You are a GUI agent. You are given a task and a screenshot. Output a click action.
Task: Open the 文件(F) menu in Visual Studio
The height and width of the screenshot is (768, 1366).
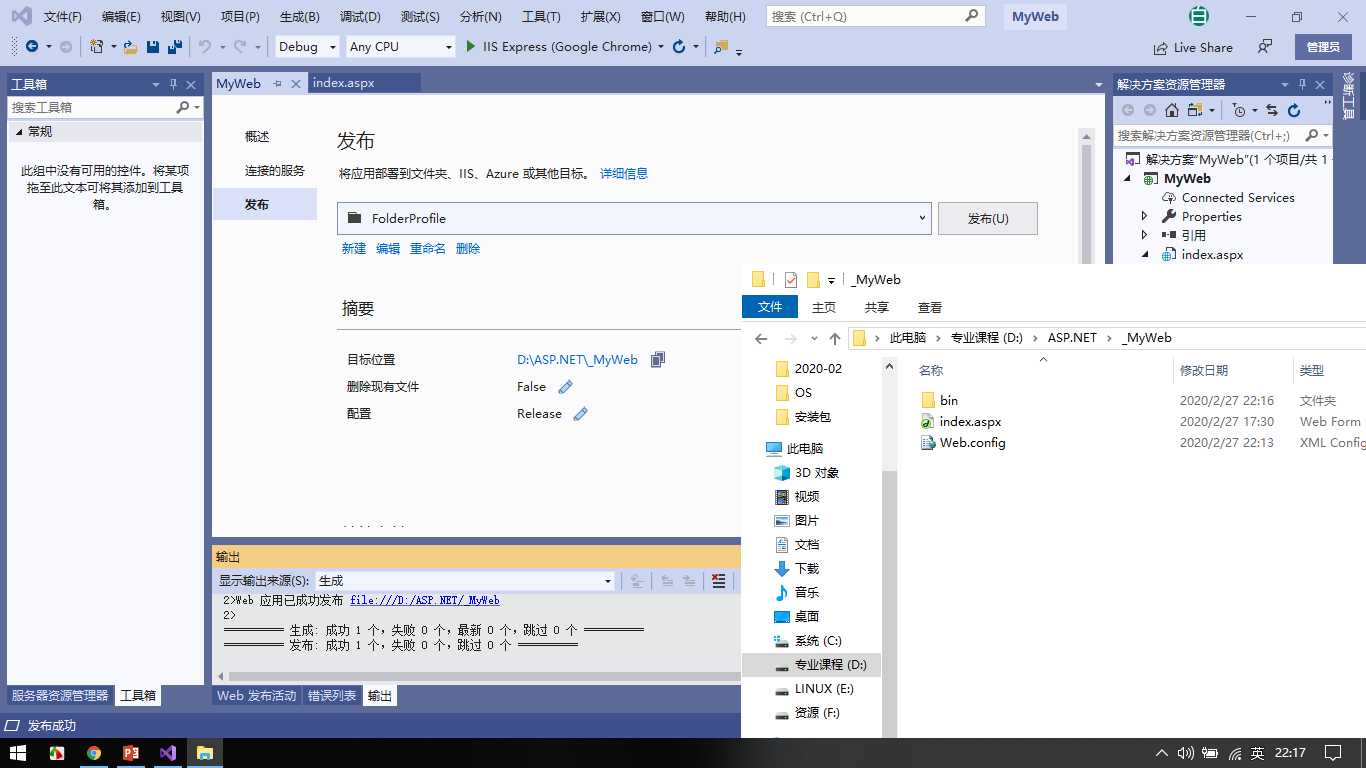click(63, 17)
